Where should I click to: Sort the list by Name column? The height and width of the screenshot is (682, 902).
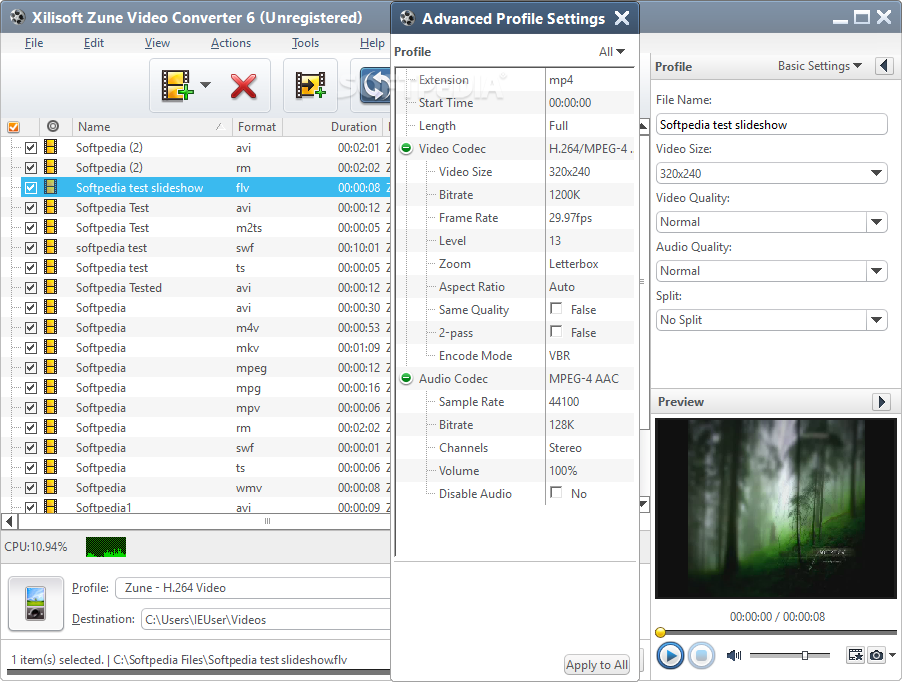(151, 127)
